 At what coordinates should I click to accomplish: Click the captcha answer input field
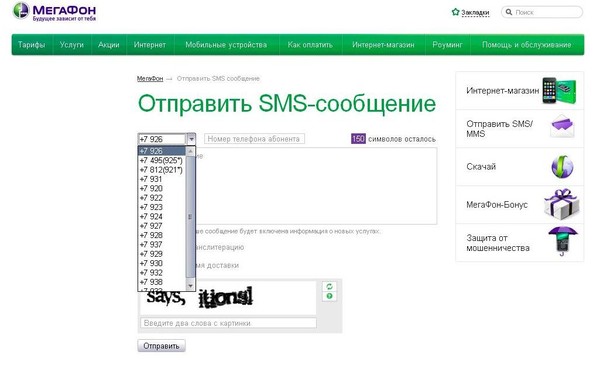pos(228,323)
